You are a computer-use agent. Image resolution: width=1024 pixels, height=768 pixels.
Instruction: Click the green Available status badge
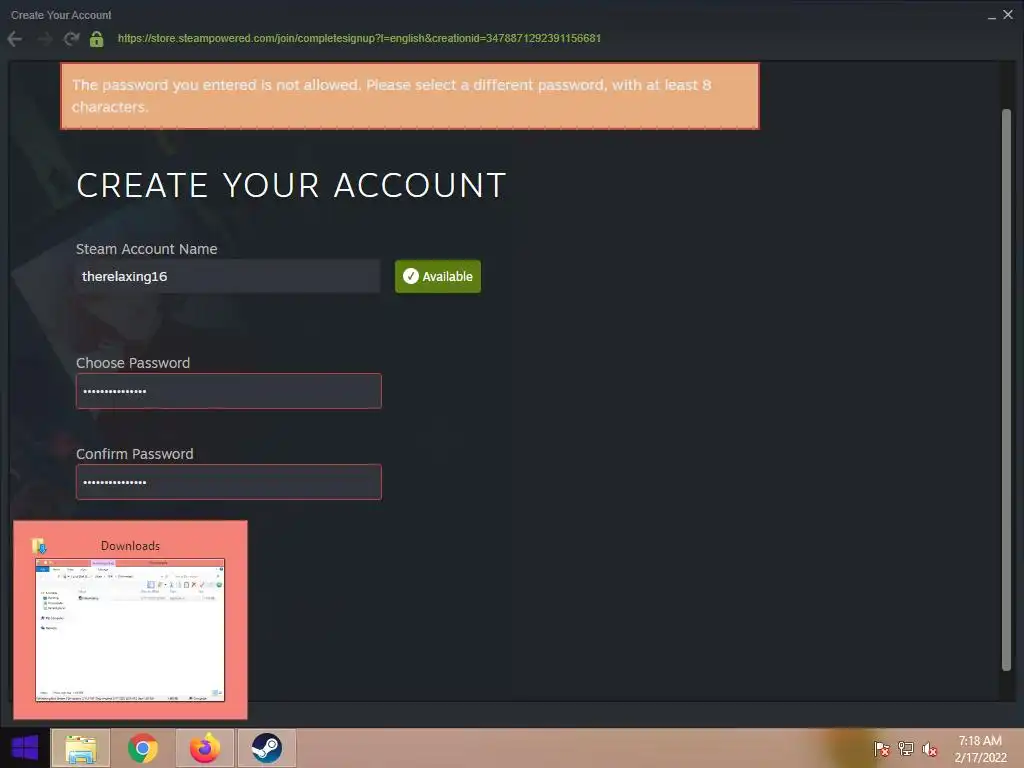click(438, 276)
